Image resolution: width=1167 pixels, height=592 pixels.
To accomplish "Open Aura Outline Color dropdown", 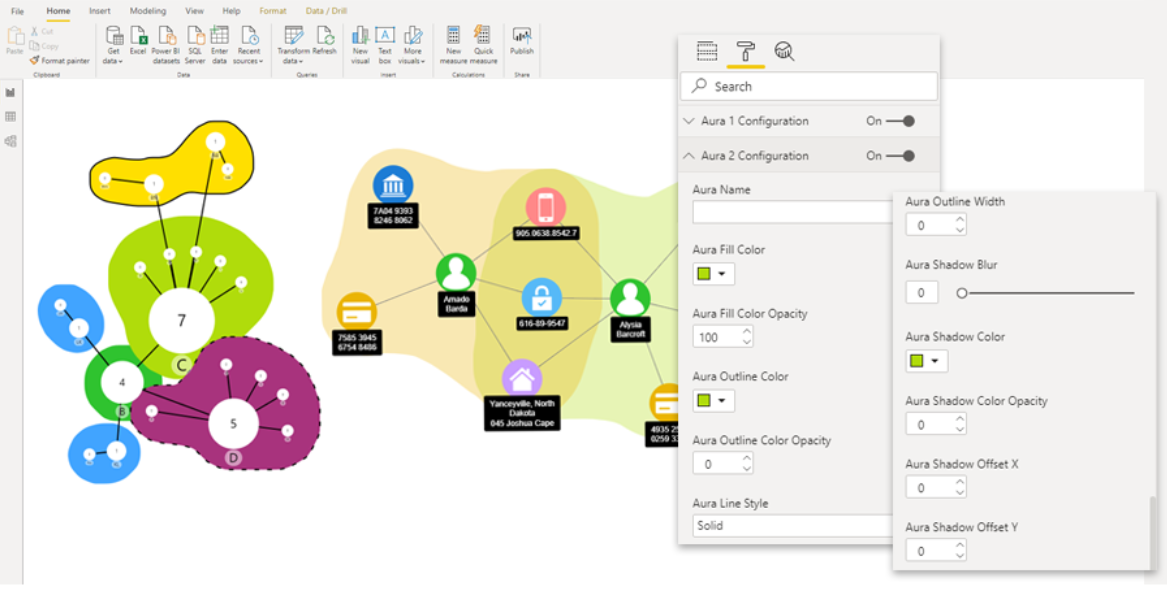I will (714, 401).
